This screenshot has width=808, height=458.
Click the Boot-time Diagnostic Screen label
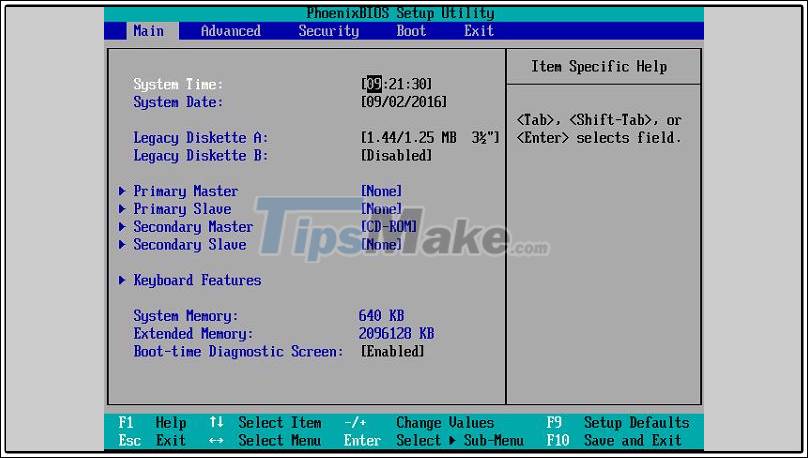238,351
